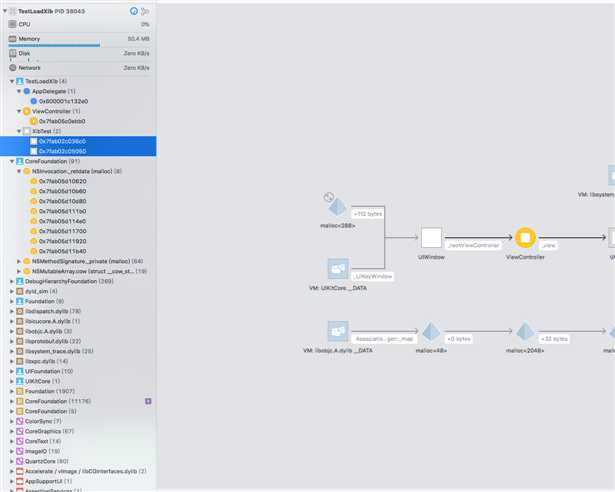Select the UIFoundation (10) row
Image resolution: width=615 pixels, height=492 pixels.
[78, 371]
